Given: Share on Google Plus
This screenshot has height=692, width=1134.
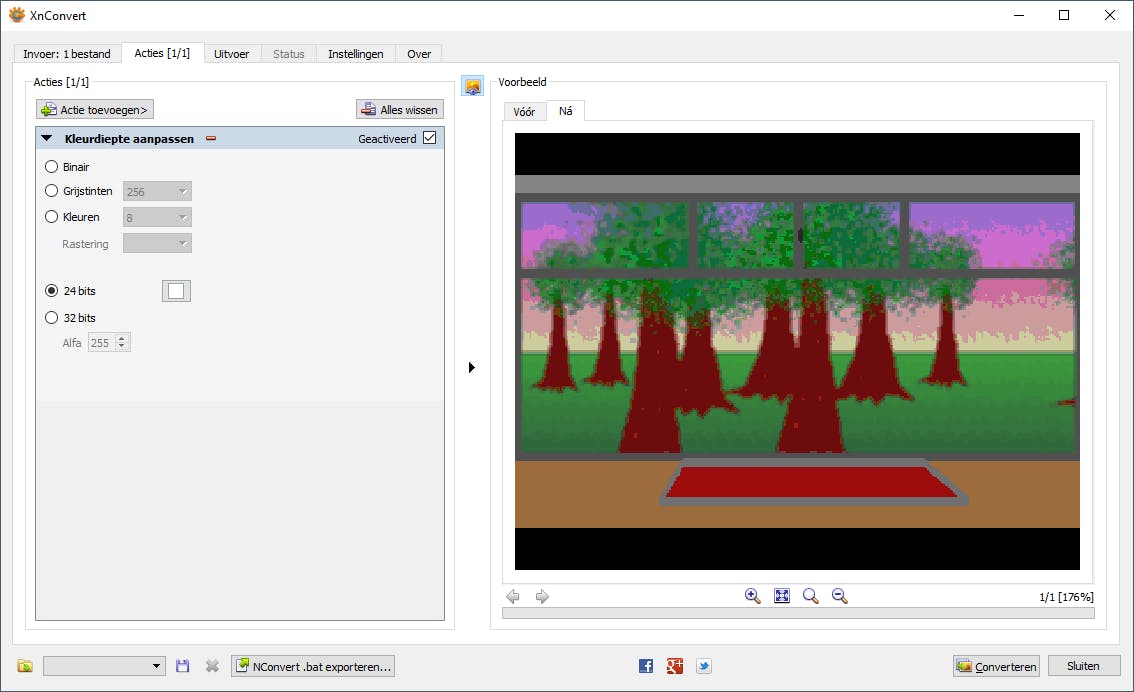Looking at the screenshot, I should (x=675, y=666).
